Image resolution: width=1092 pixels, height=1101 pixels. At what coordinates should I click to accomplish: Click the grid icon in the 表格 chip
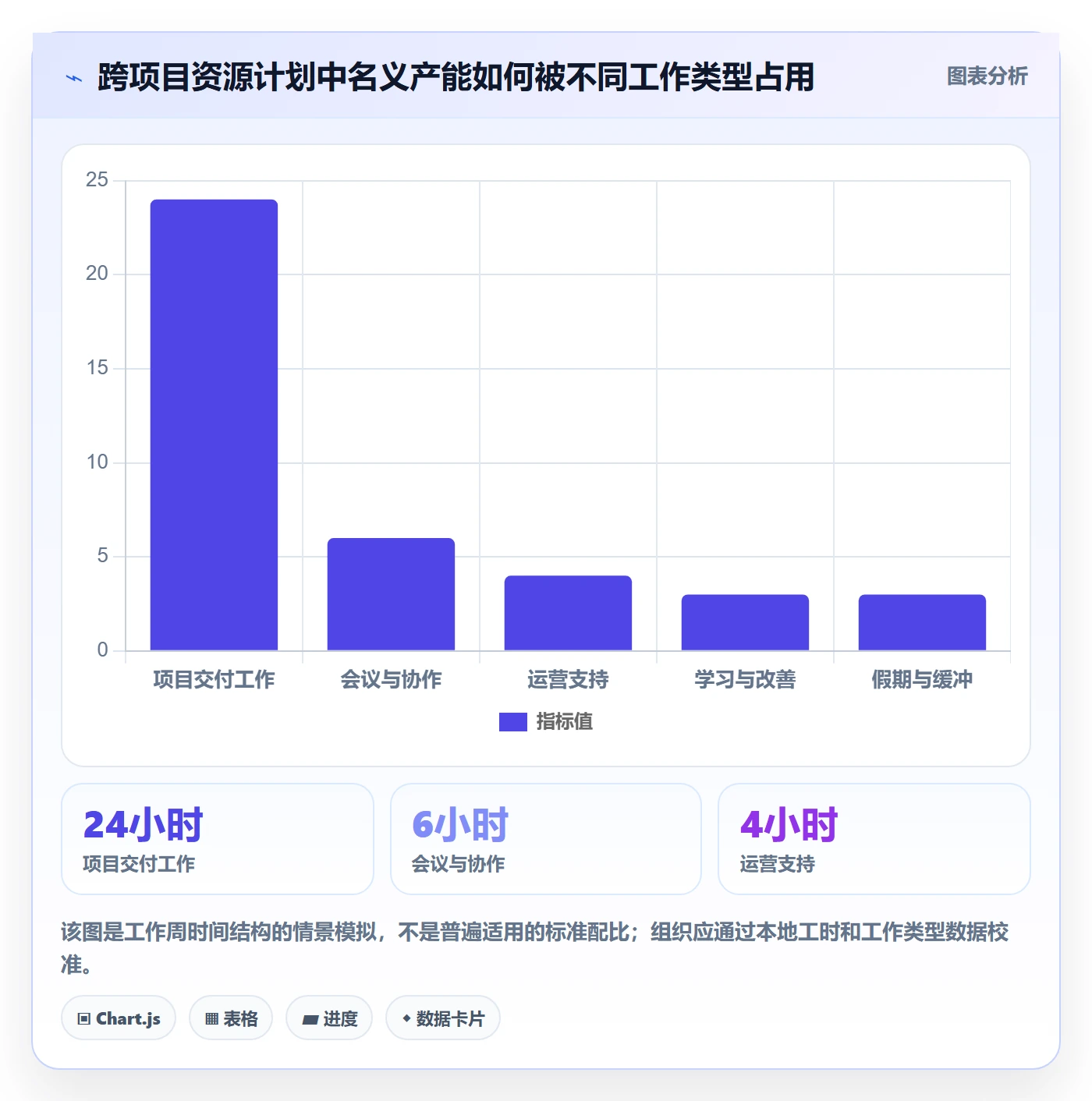click(x=211, y=1018)
